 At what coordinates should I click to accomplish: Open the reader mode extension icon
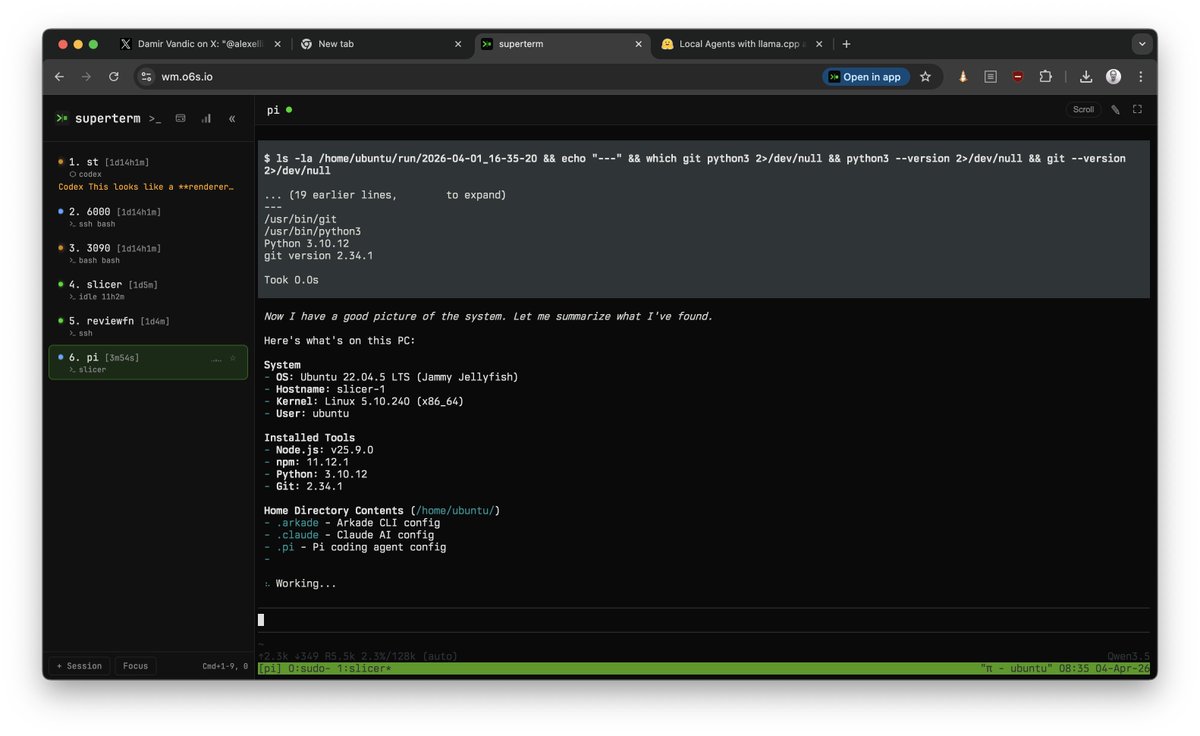click(x=991, y=77)
